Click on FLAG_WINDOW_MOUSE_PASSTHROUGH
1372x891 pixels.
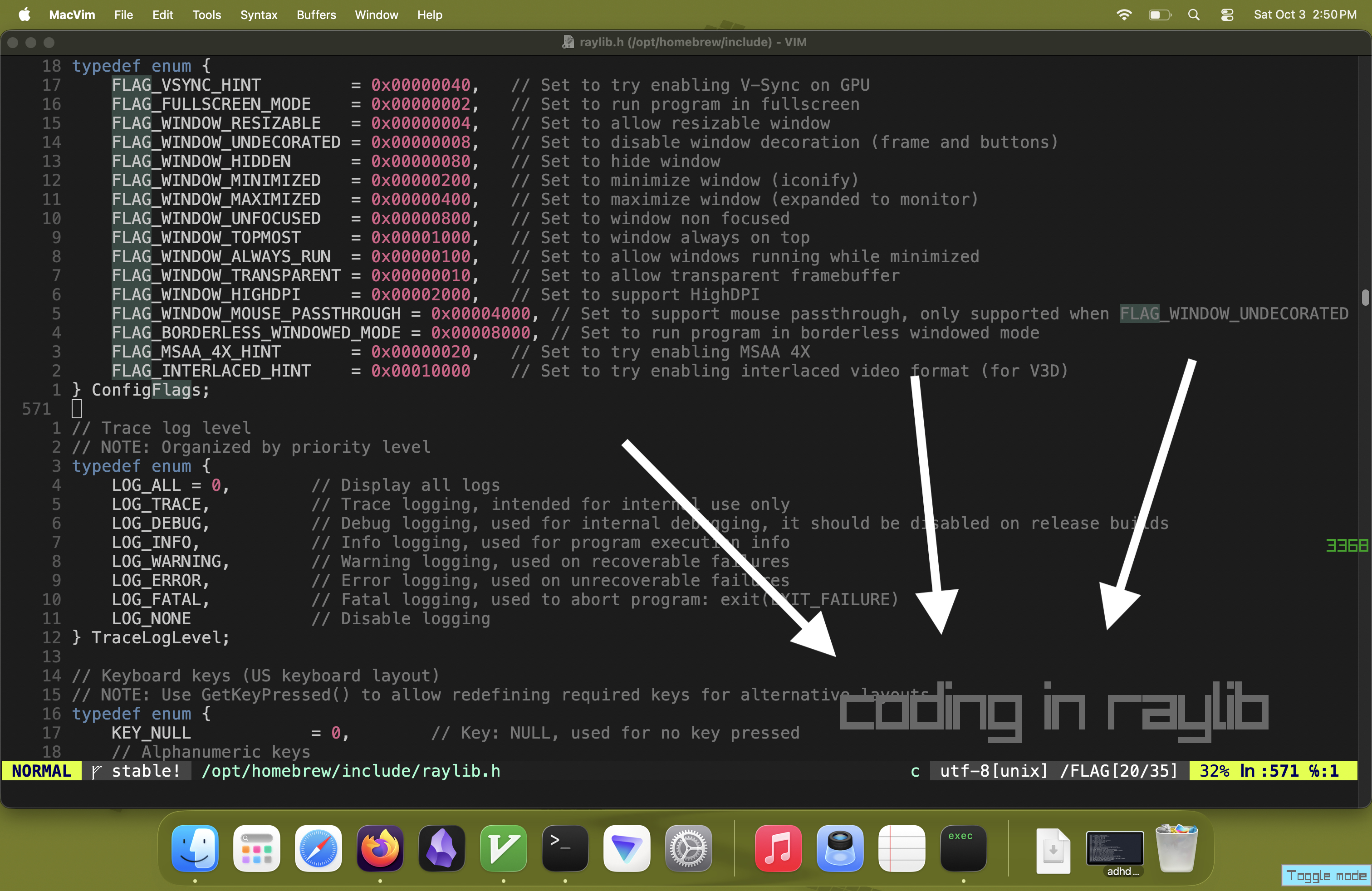(256, 313)
